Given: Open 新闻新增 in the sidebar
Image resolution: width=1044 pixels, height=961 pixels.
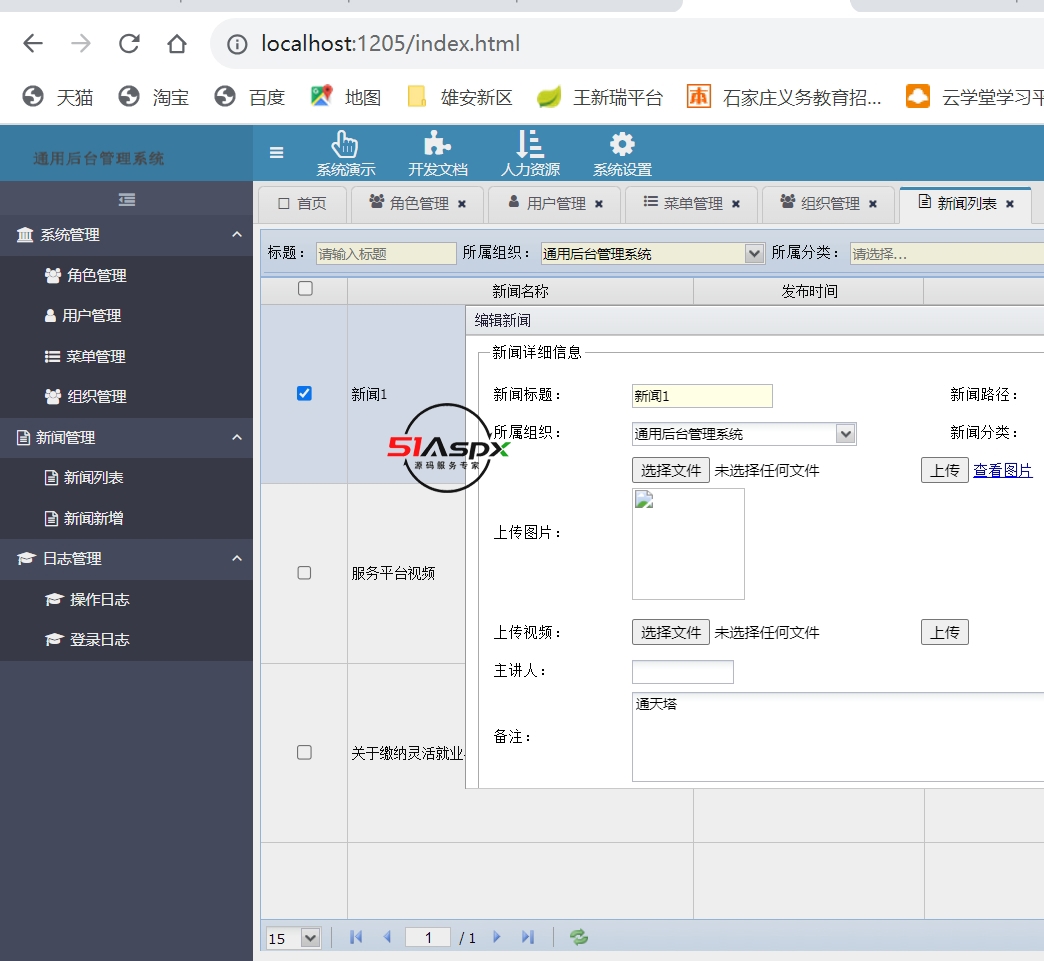Looking at the screenshot, I should [x=127, y=518].
